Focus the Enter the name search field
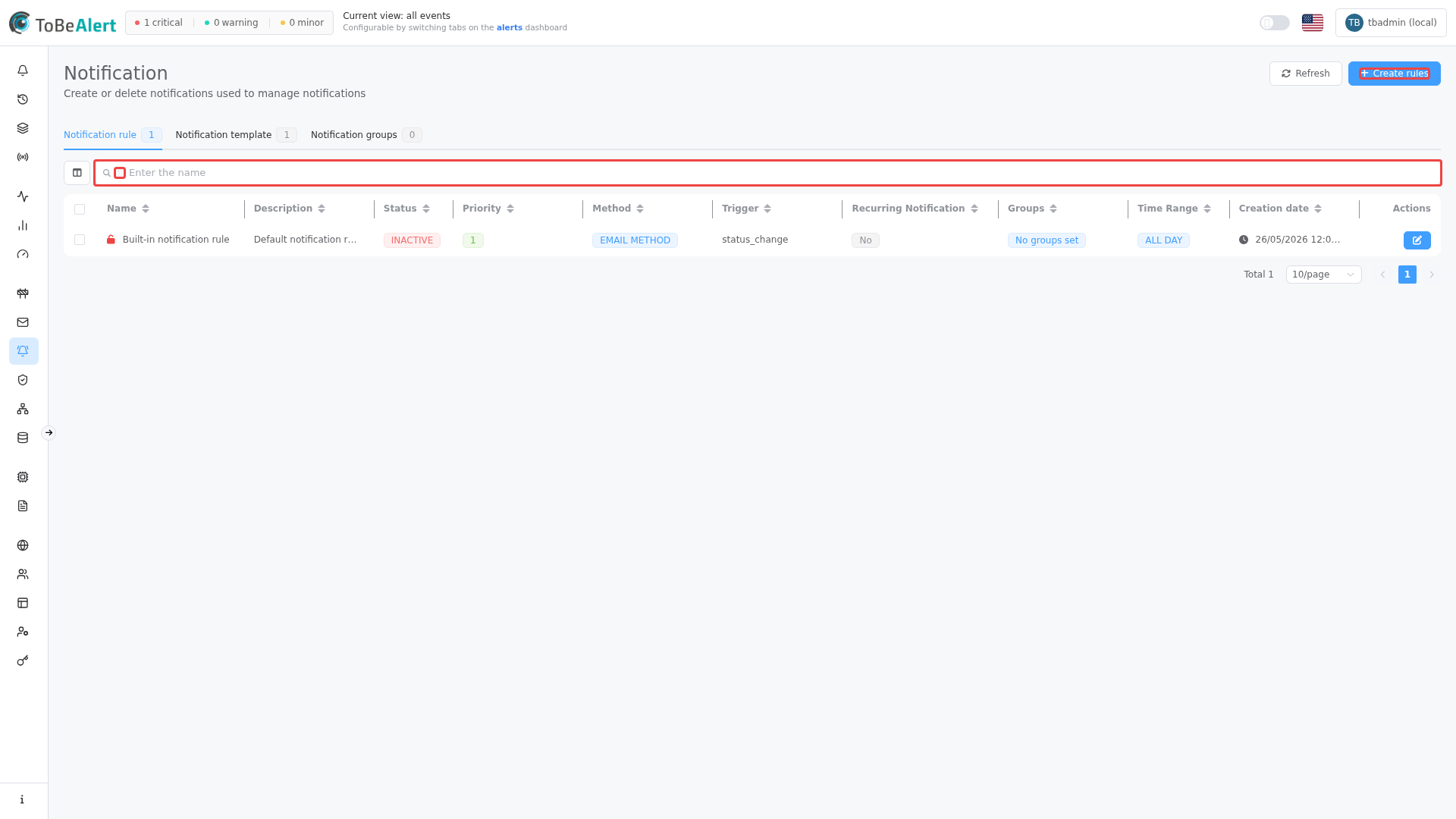Screen dimensions: 1456x819 (767, 173)
